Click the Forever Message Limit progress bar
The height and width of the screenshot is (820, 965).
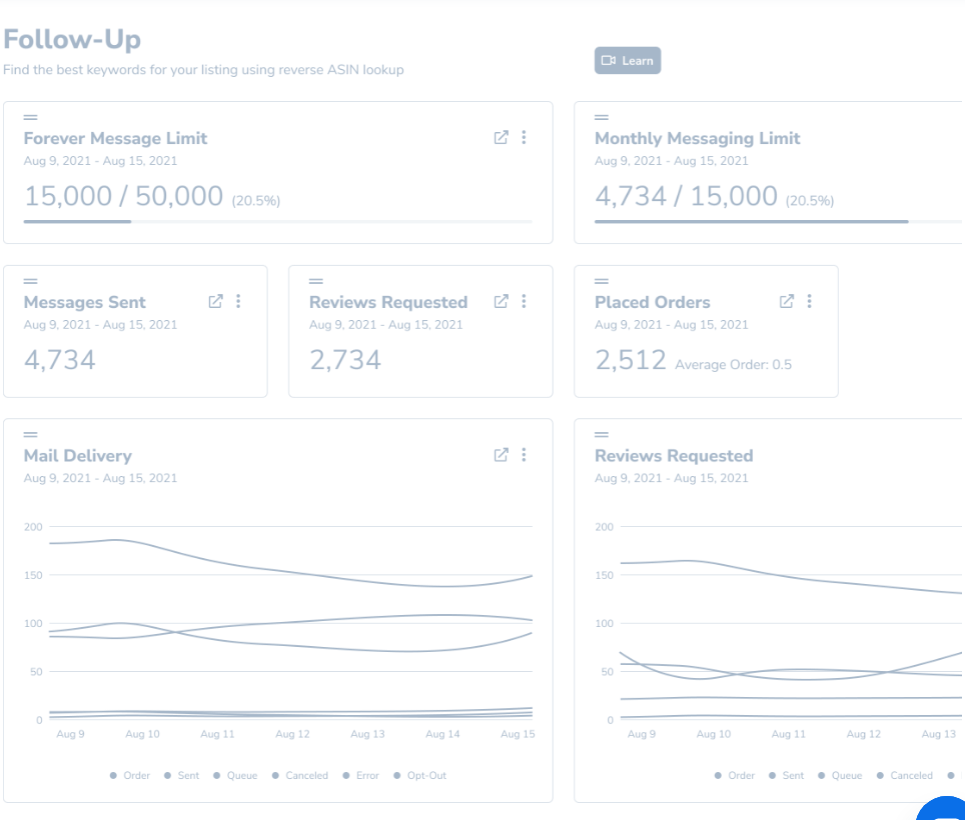tap(277, 221)
